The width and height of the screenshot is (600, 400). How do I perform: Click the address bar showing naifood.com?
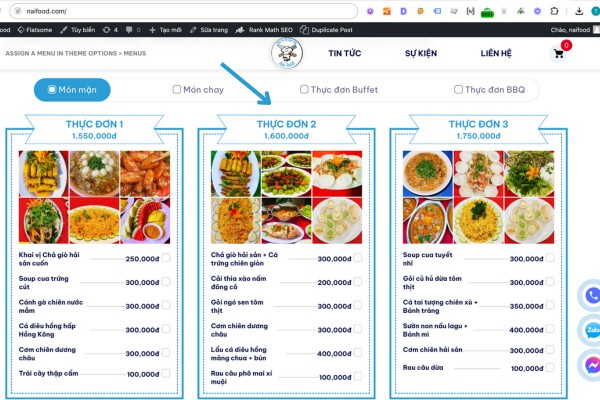(x=184, y=11)
